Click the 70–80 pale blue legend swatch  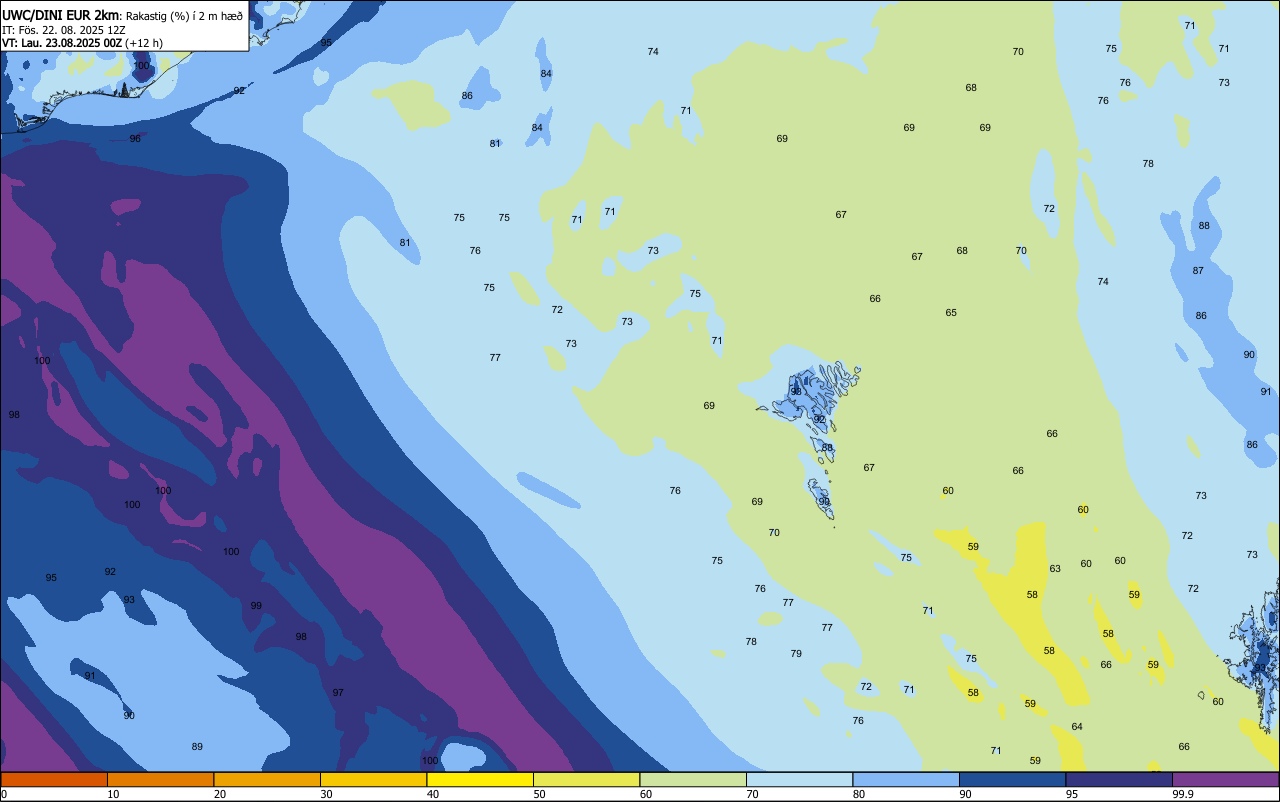pos(799,779)
